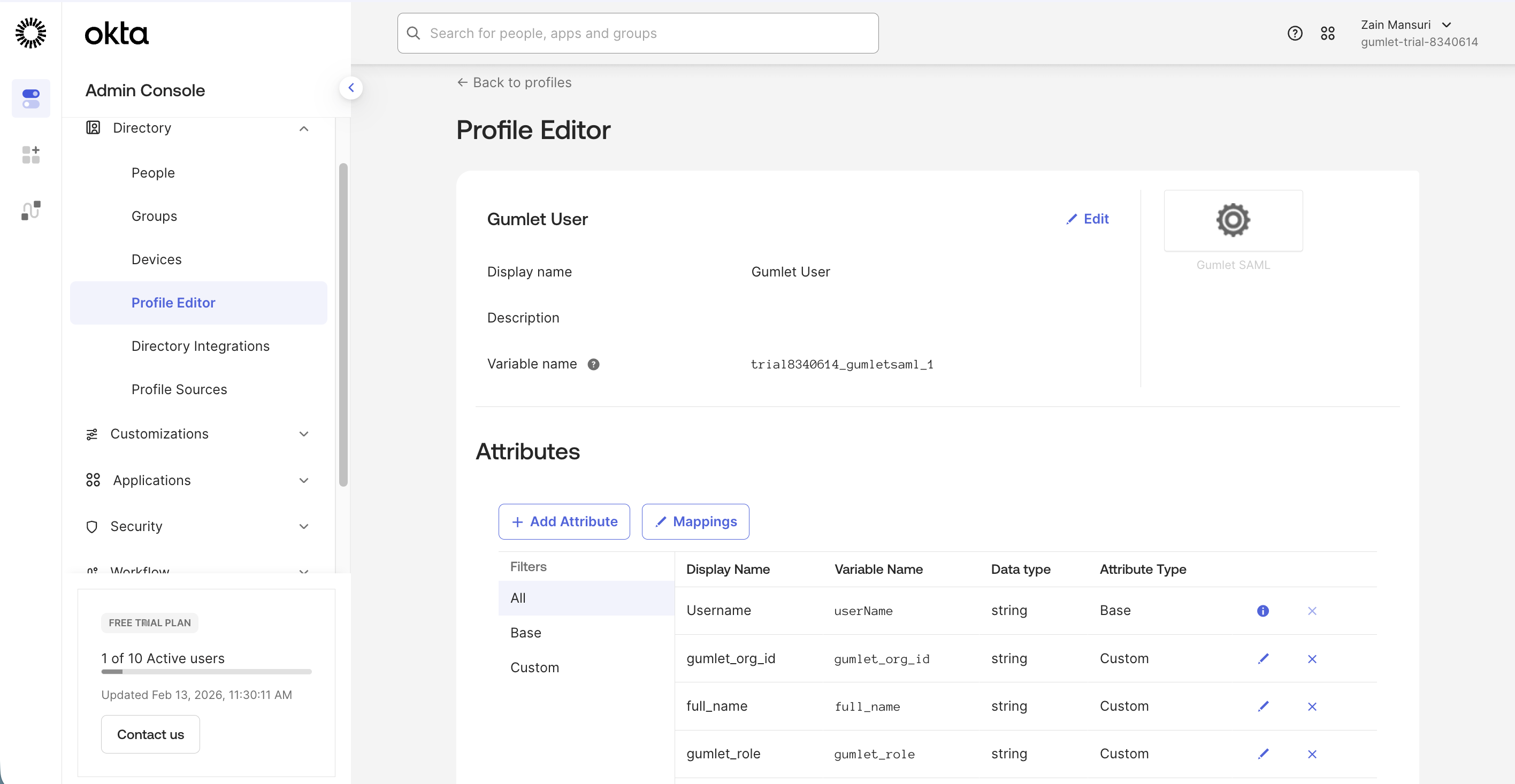Screen dimensions: 1515x784
Task: Open the workflows icon in left rail
Action: click(30, 211)
